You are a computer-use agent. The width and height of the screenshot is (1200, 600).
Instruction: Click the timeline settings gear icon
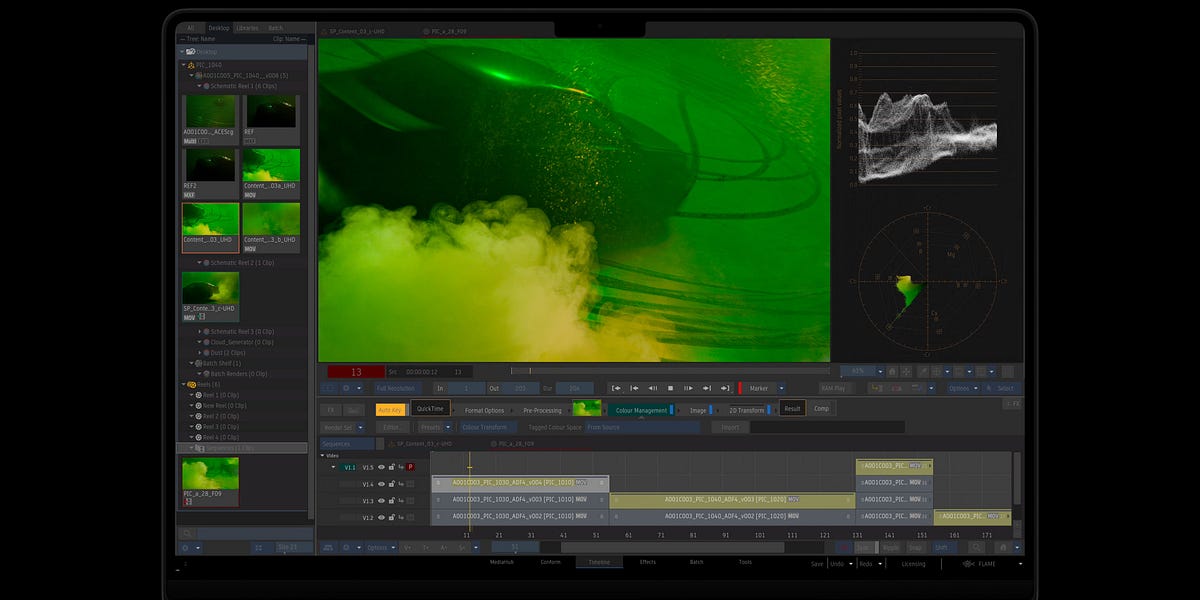click(x=346, y=548)
